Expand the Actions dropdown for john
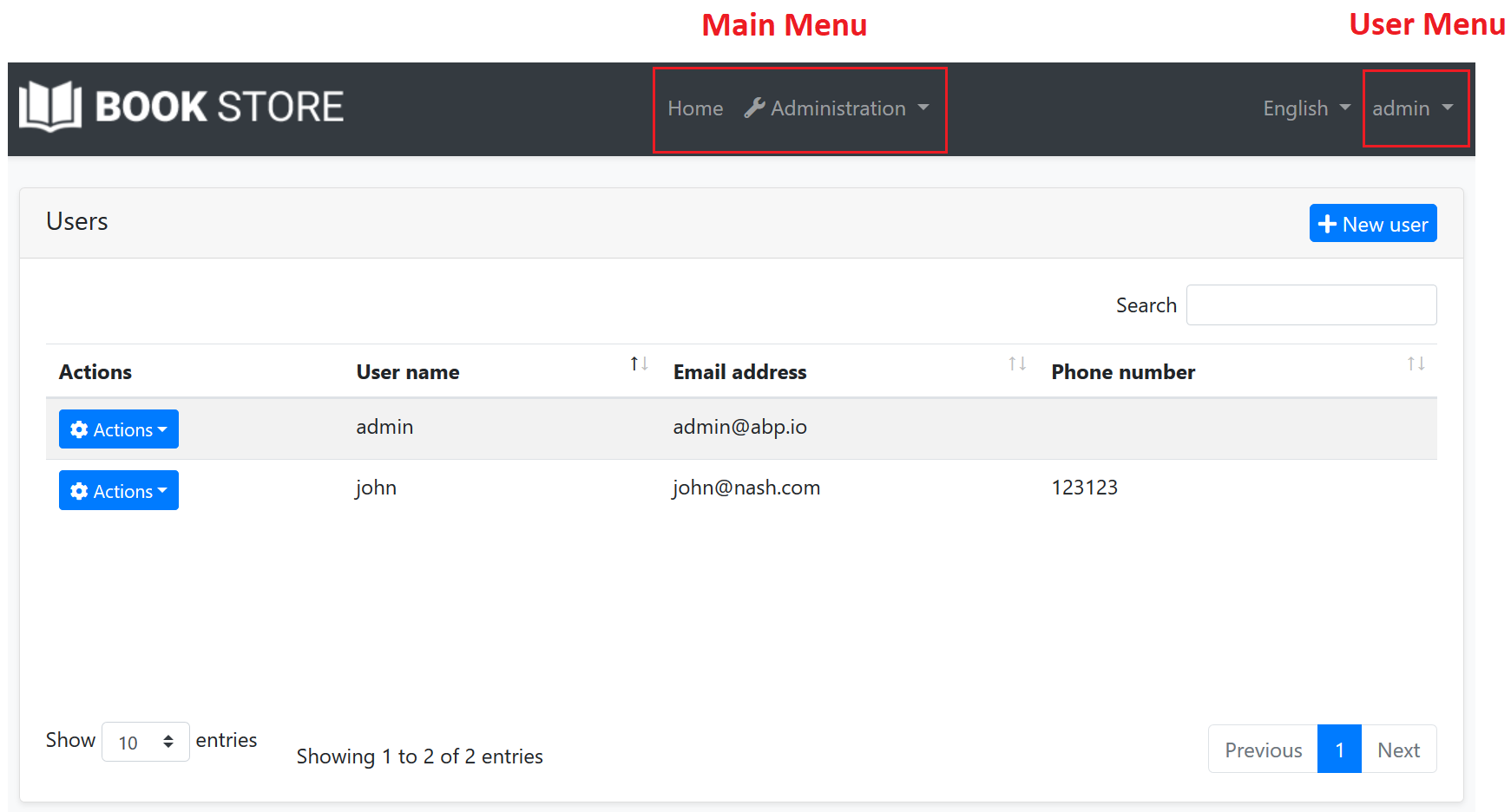This screenshot has width=1511, height=812. (119, 490)
